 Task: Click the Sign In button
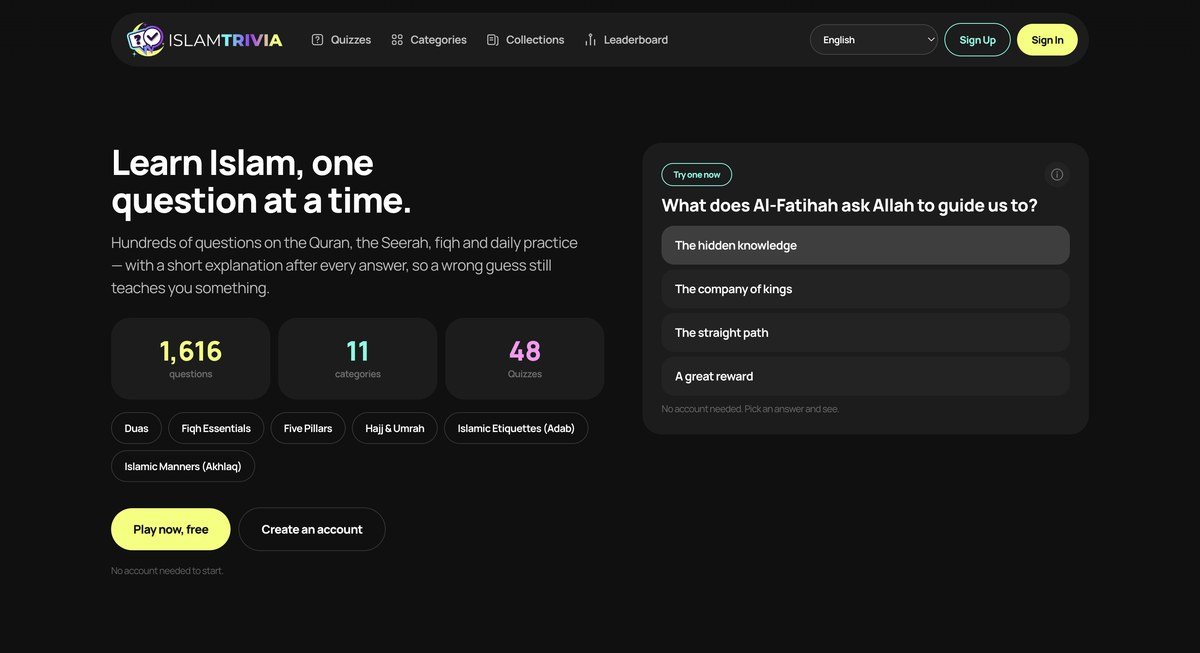coord(1047,40)
